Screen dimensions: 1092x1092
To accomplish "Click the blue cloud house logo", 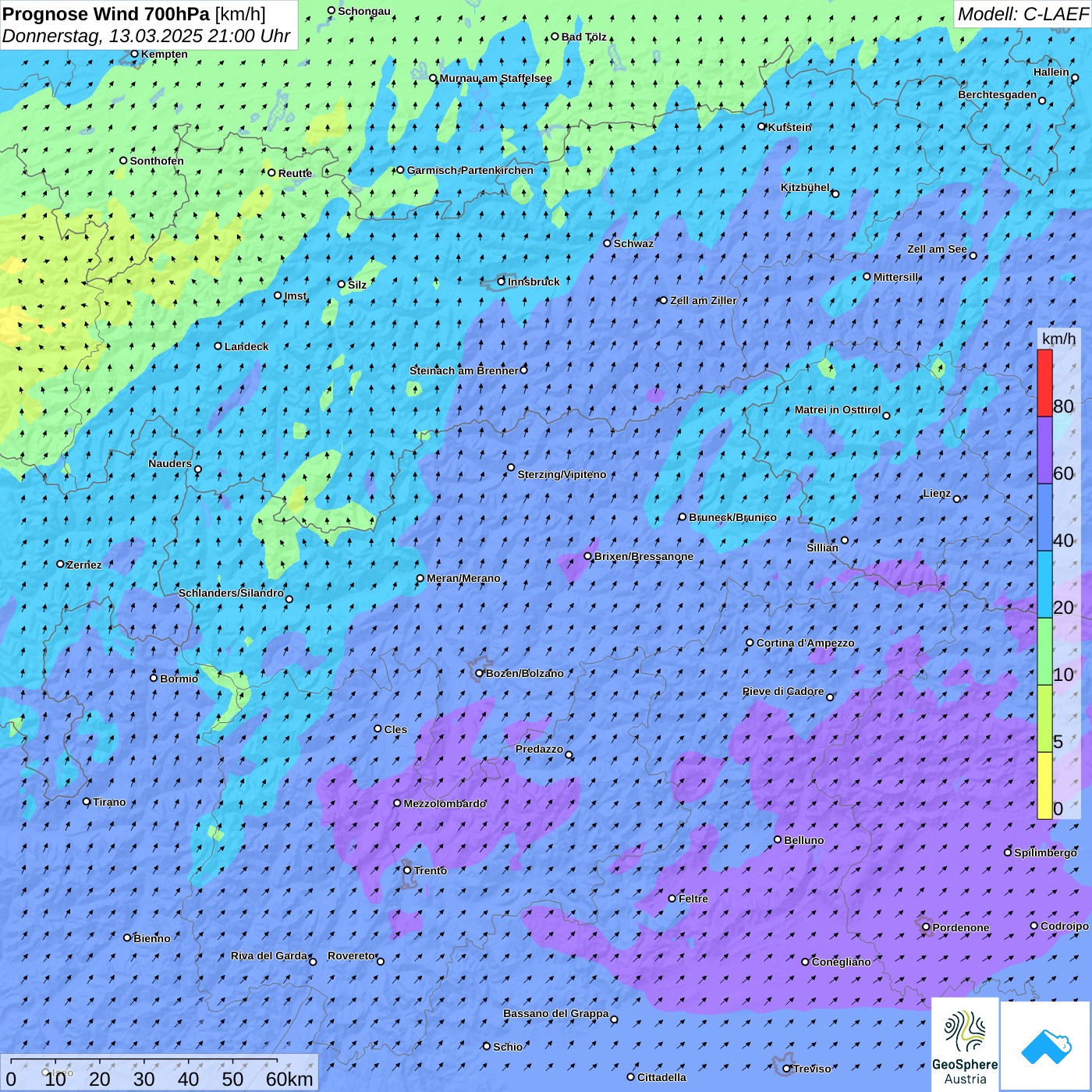I will point(1045,1045).
